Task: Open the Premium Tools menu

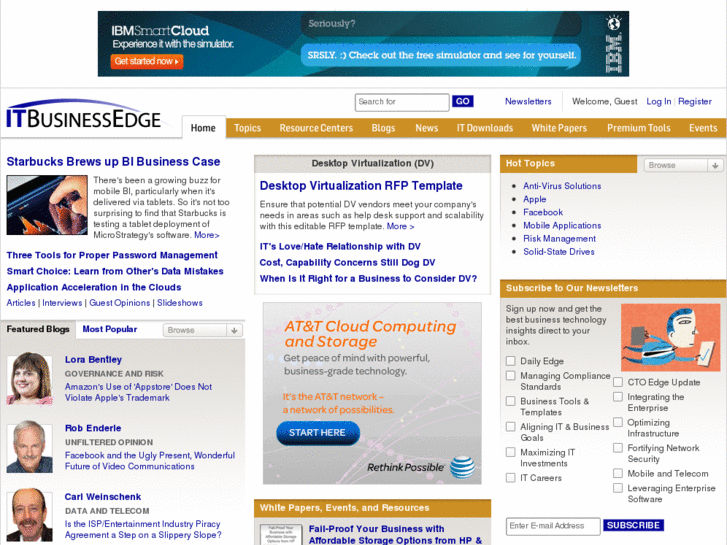Action: (x=639, y=128)
